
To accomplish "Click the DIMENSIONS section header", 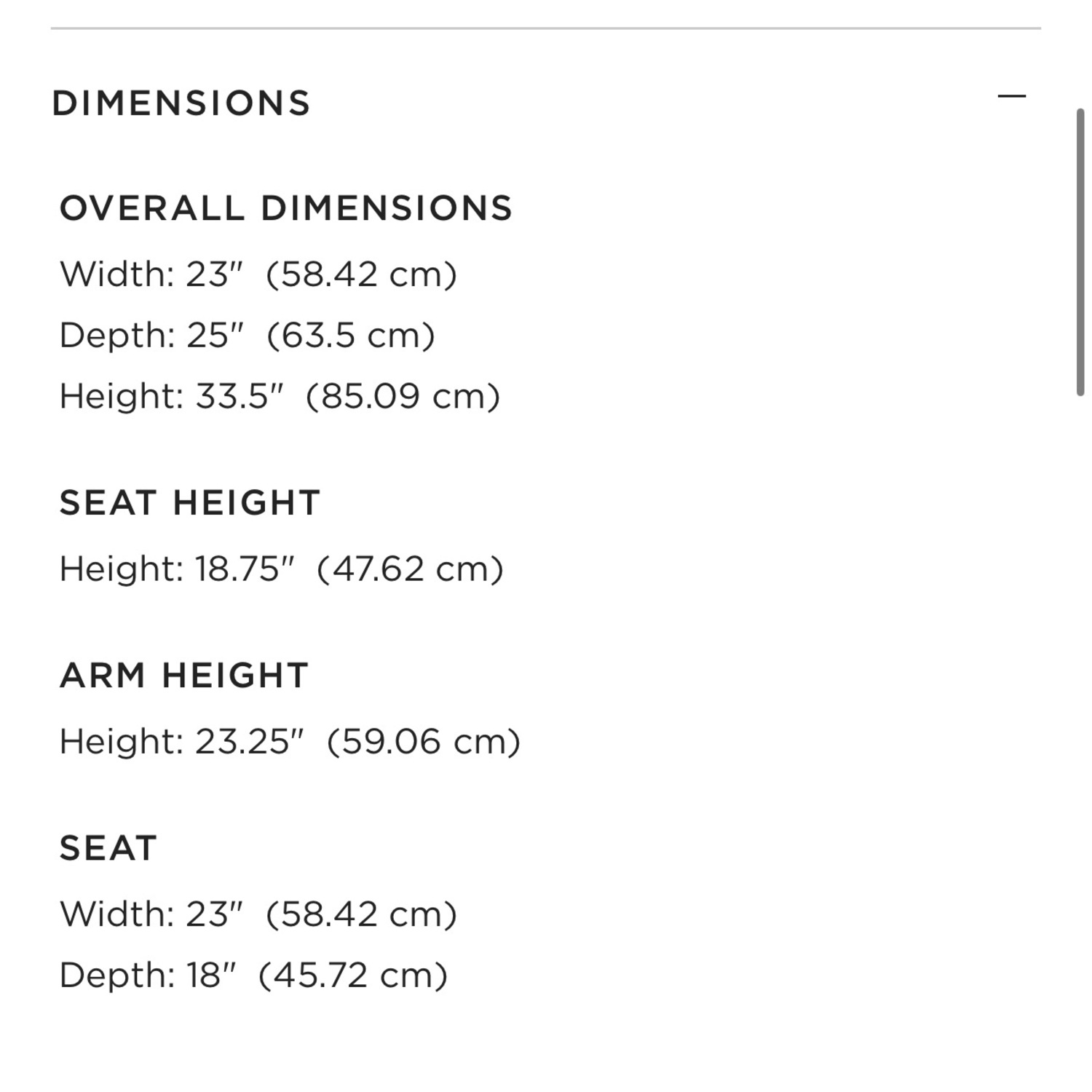I will coord(181,103).
